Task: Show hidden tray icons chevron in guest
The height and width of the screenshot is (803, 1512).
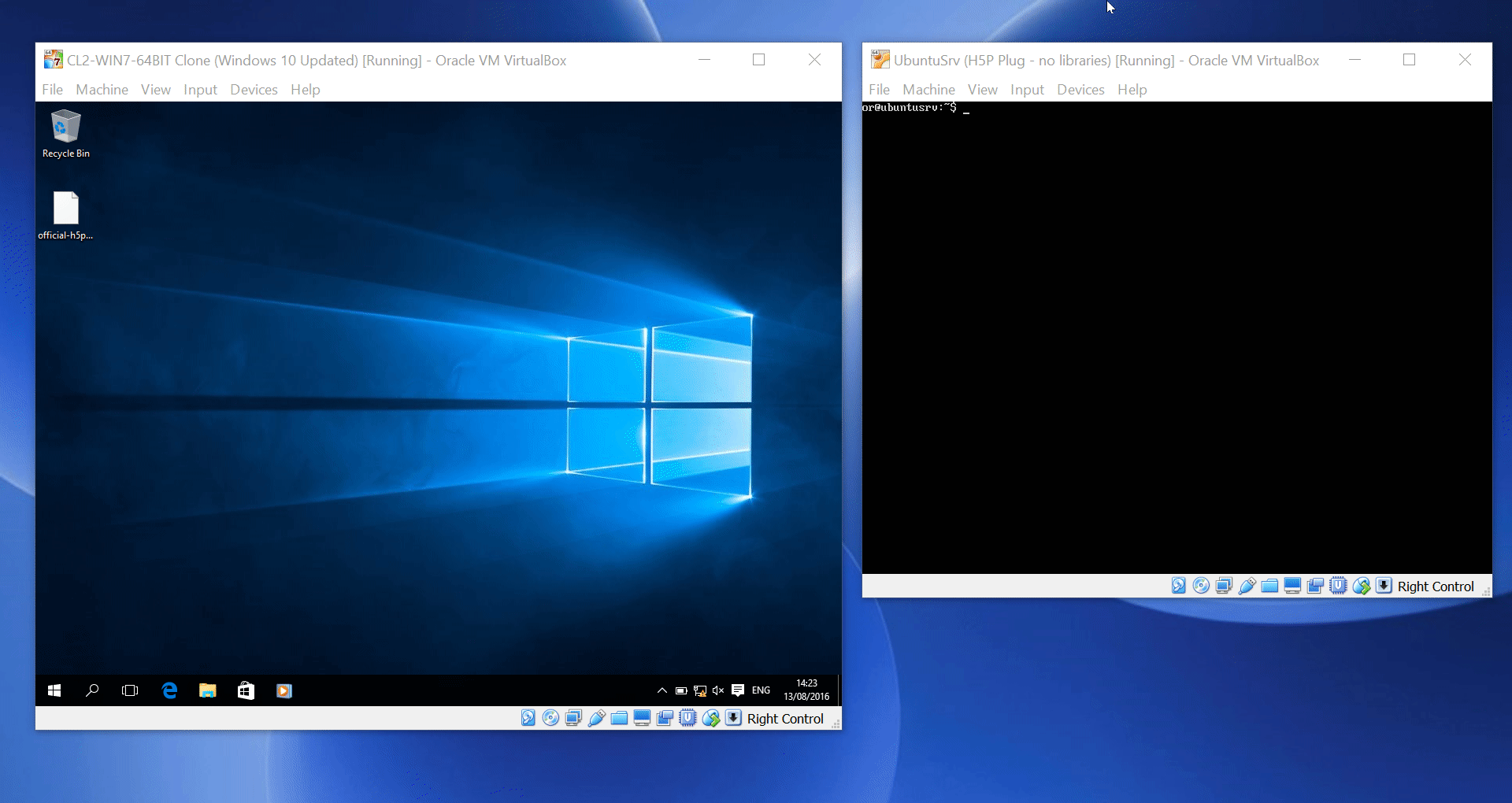Action: [662, 690]
